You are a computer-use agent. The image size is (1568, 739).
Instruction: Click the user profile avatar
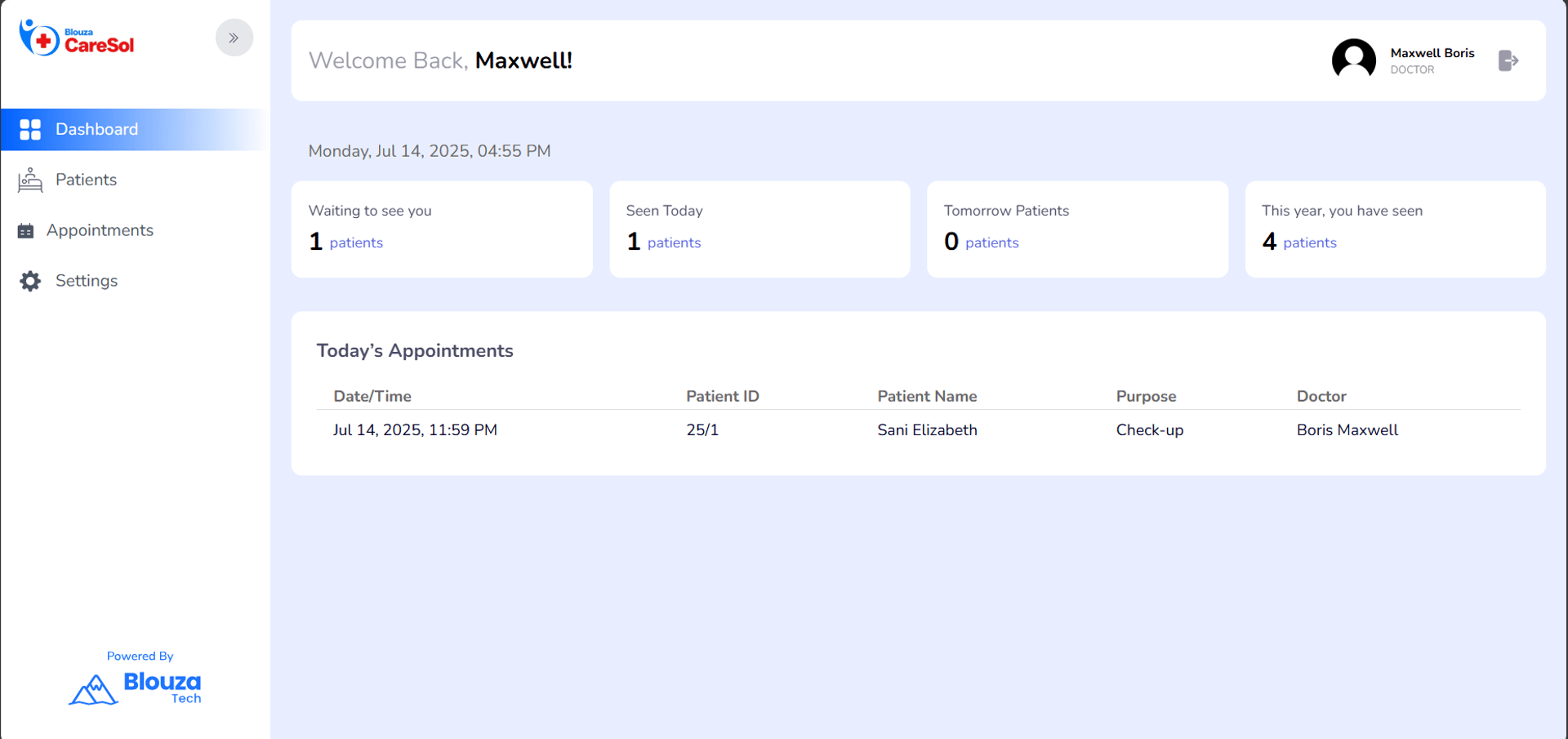click(x=1353, y=60)
